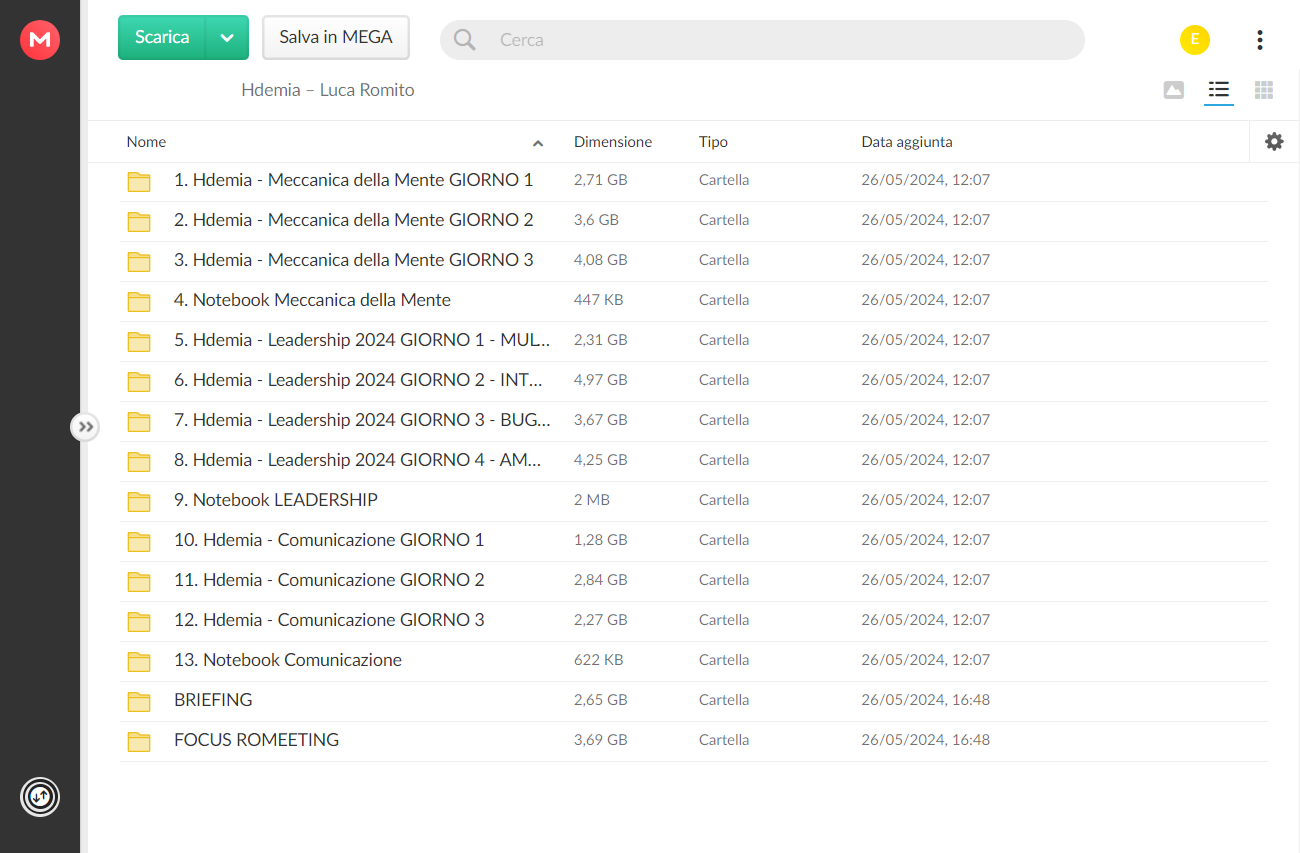The width and height of the screenshot is (1300, 853).
Task: Sort by the Data aggiunta column header
Action: [907, 142]
